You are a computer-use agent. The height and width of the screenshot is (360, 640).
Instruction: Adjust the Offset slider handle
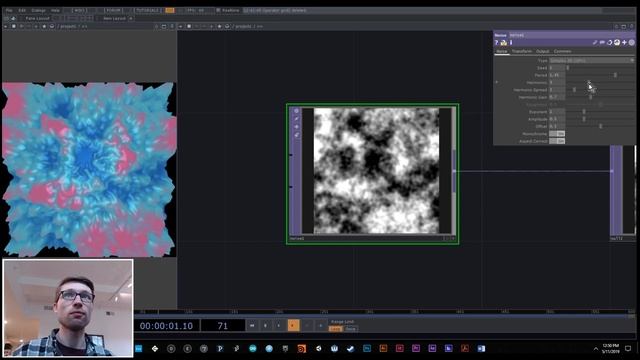click(600, 127)
